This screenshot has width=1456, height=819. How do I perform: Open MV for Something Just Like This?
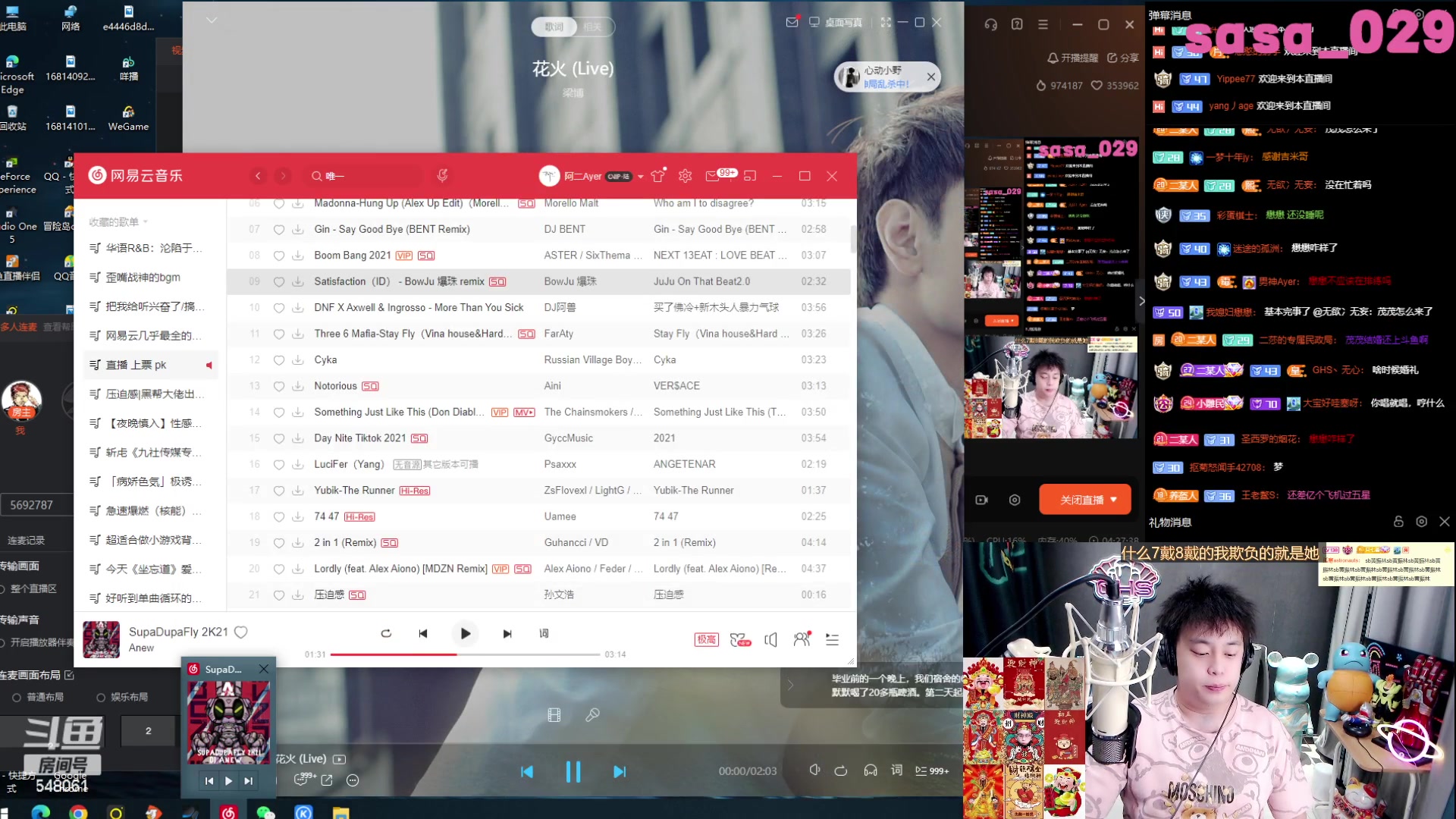(x=524, y=413)
